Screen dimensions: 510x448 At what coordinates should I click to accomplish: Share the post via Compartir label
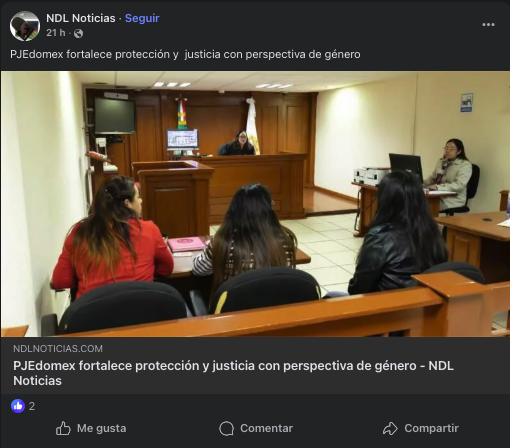431,428
